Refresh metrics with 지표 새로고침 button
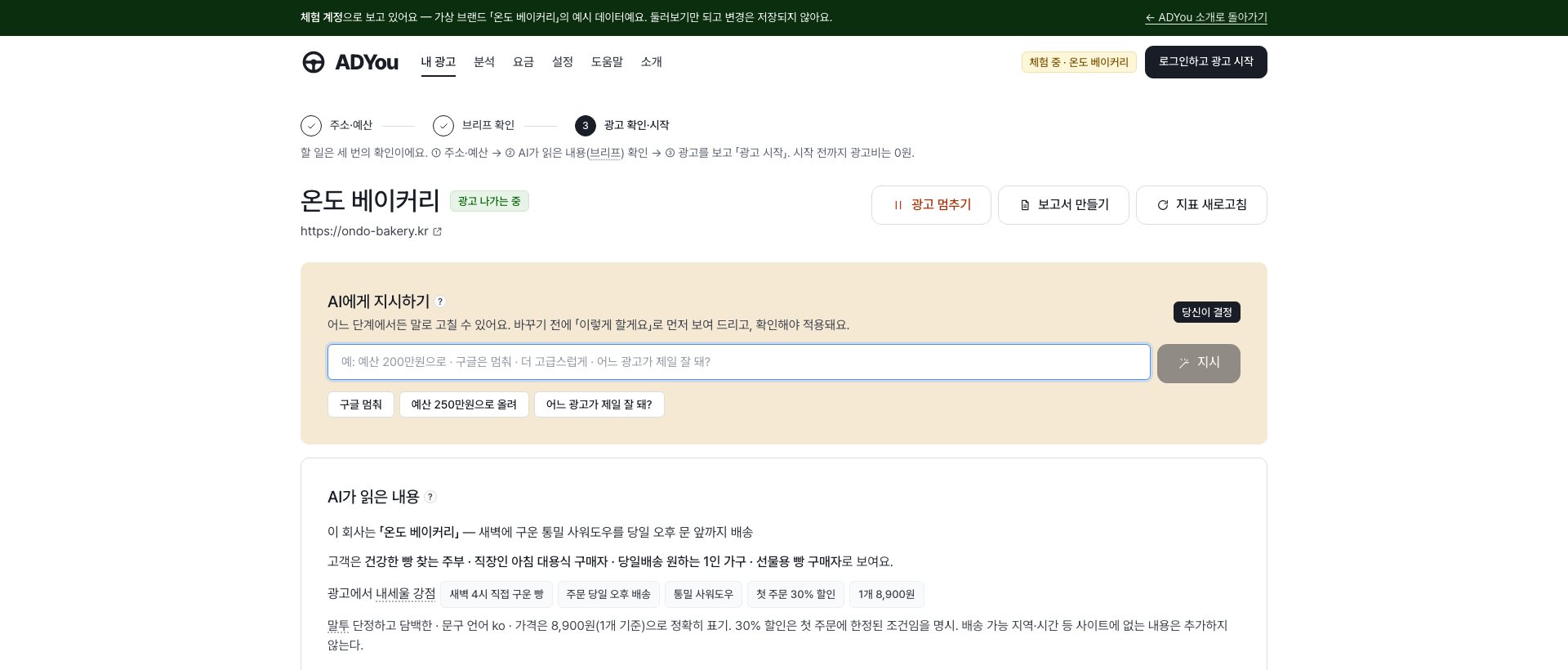The image size is (1568, 670). point(1201,205)
